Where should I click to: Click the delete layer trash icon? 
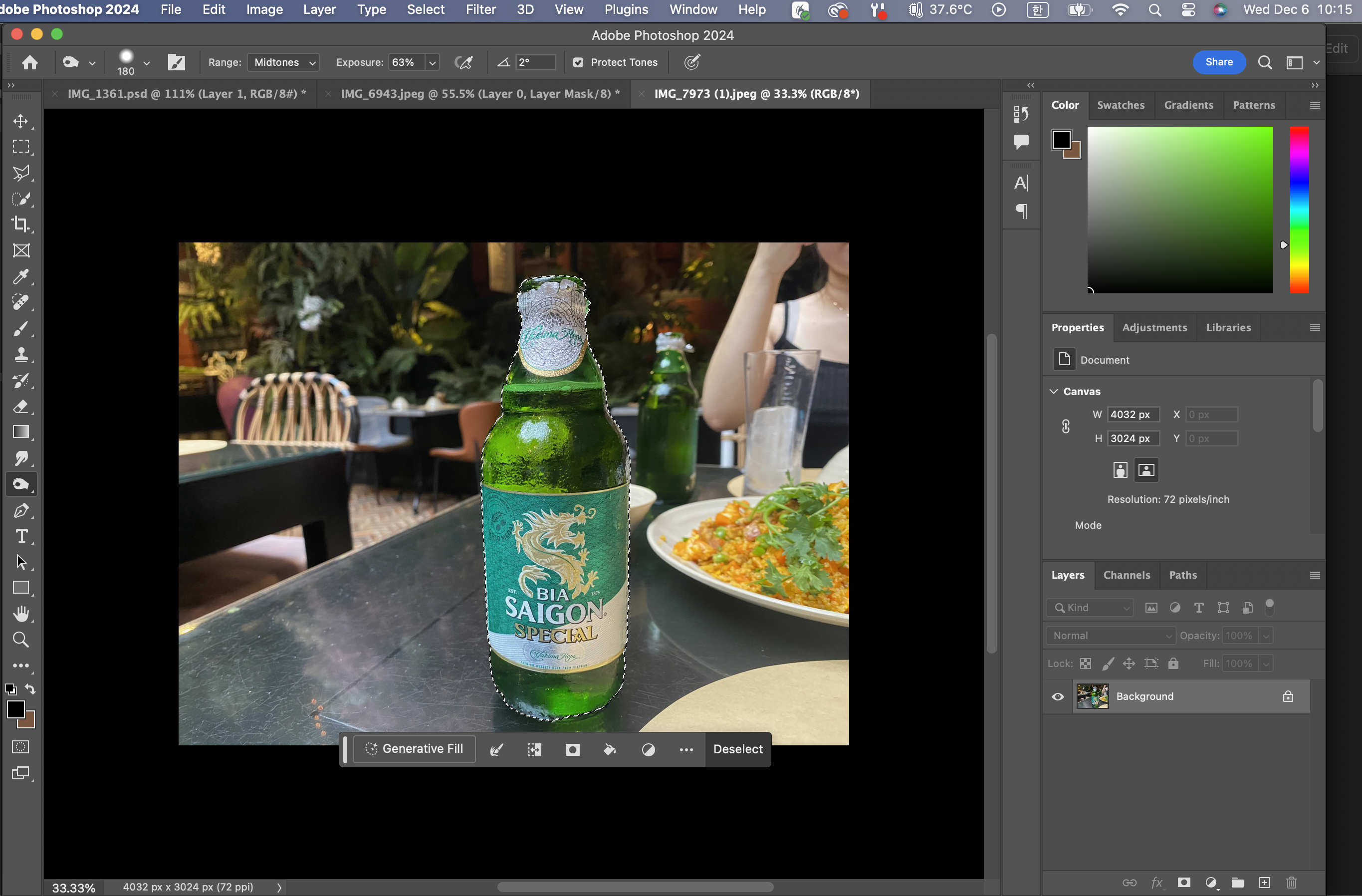point(1292,882)
